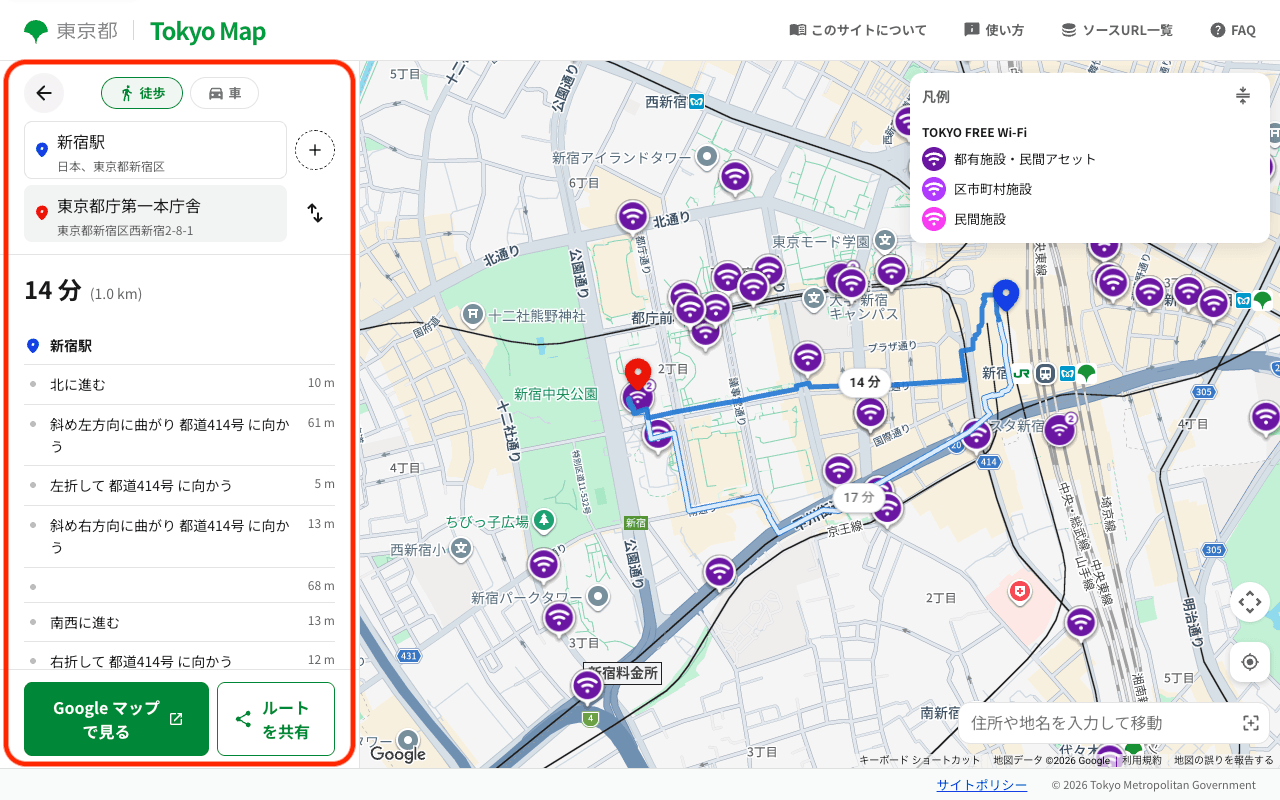Select 徒歩 walking mode
Image resolution: width=1280 pixels, height=800 pixels.
pyautogui.click(x=142, y=93)
